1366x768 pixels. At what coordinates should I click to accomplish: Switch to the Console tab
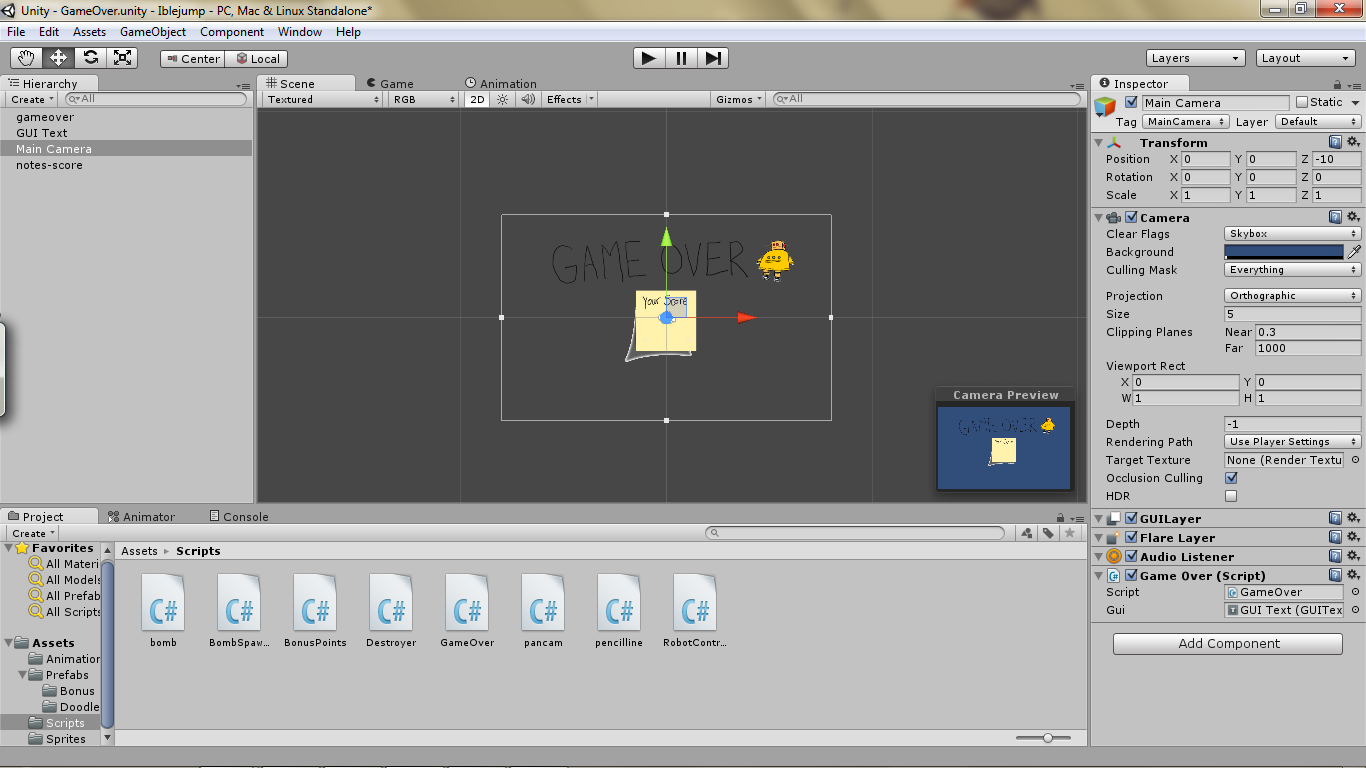click(239, 517)
